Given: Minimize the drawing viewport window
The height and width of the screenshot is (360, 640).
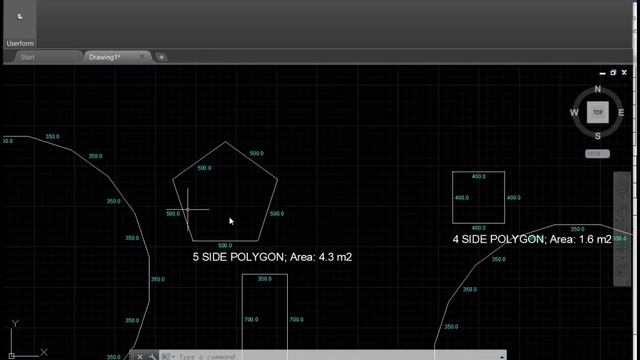Looking at the screenshot, I should click(x=602, y=73).
